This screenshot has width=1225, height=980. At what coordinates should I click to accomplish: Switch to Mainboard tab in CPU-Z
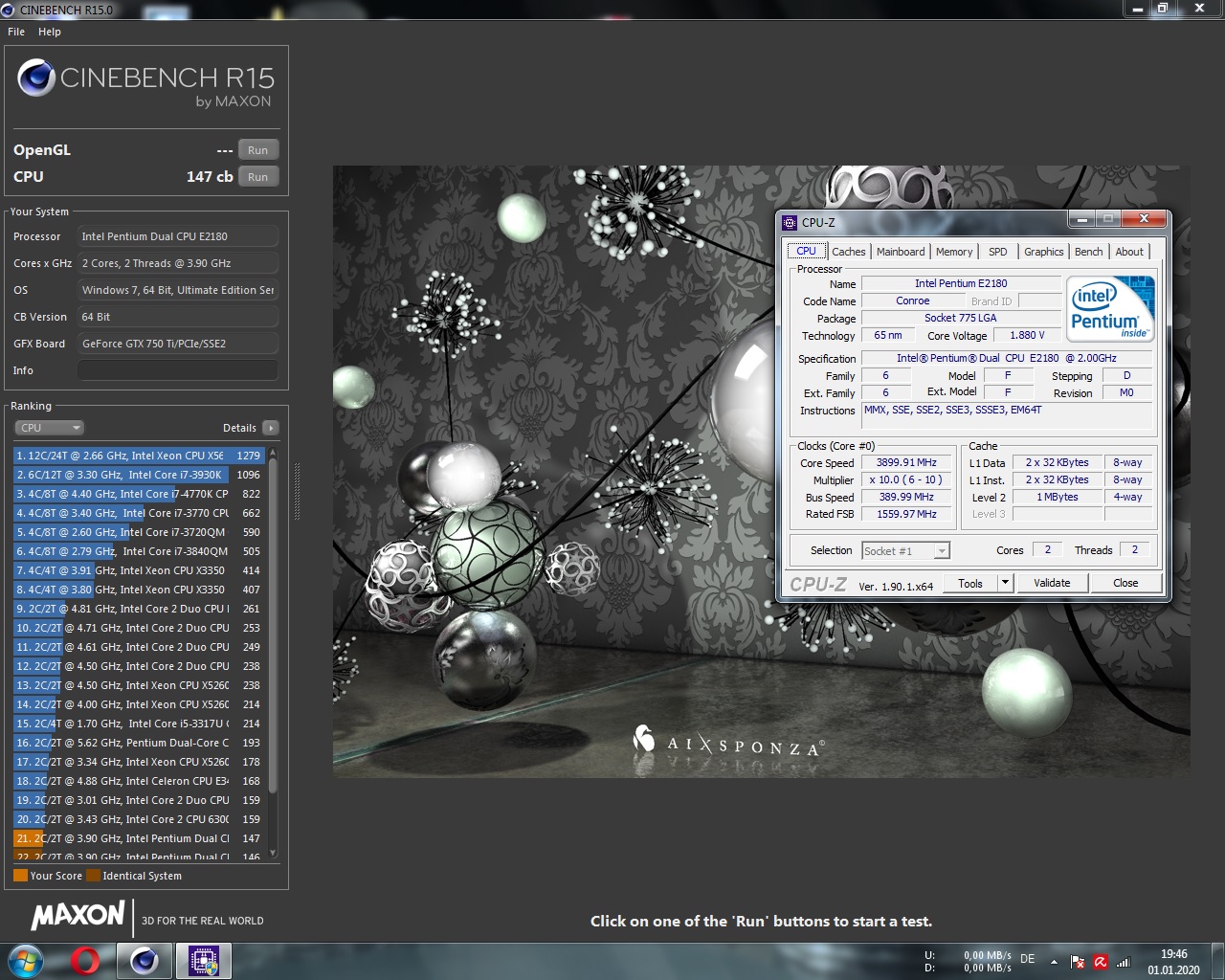(901, 252)
